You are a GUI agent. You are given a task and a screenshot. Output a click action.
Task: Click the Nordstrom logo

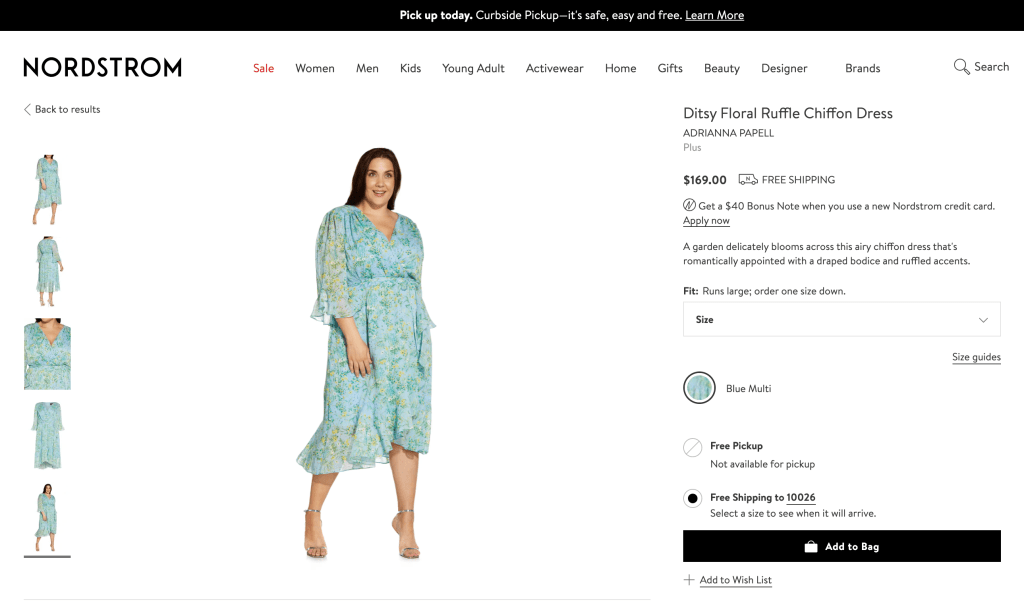(102, 68)
